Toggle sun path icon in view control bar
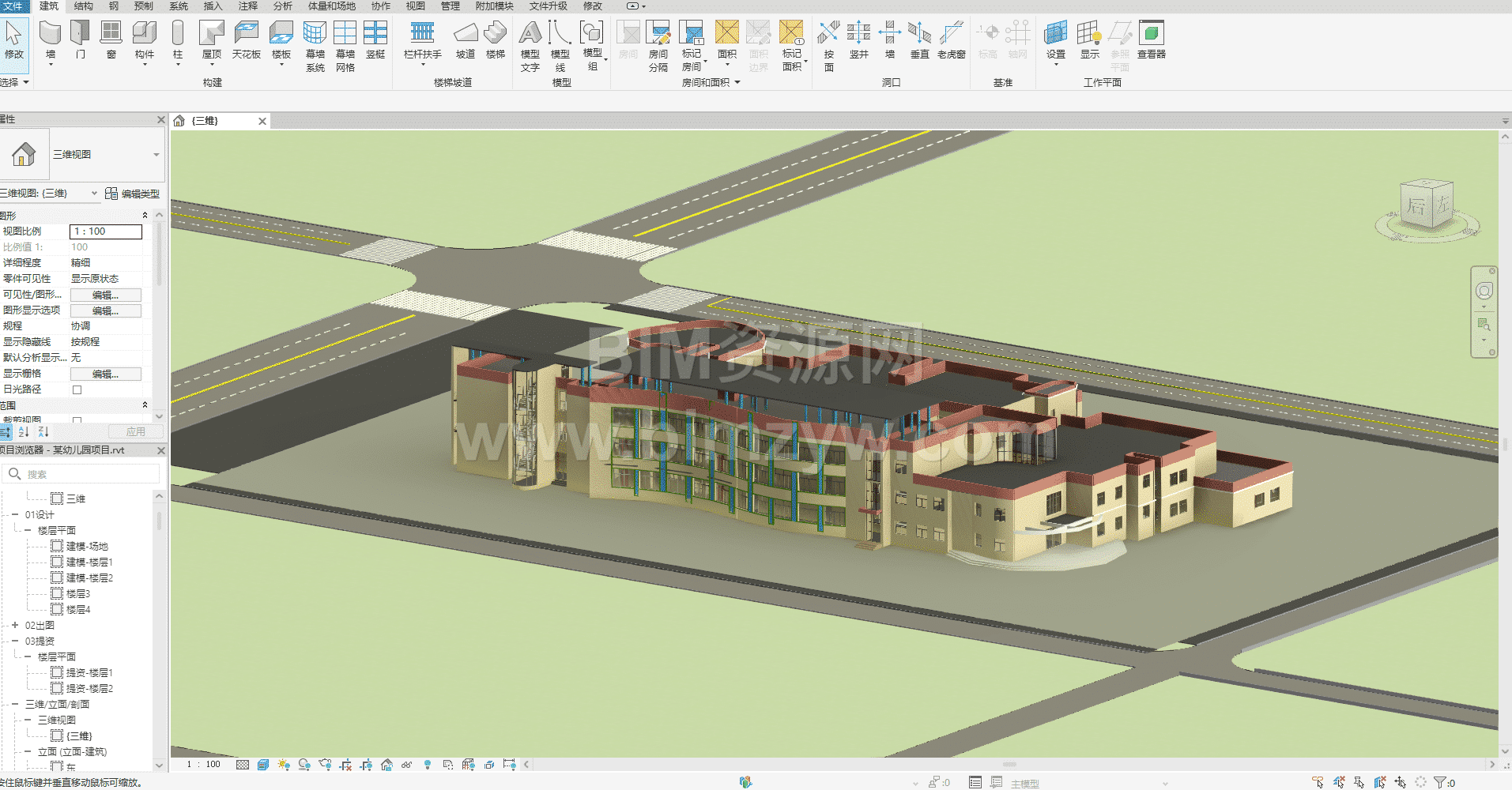 (284, 765)
